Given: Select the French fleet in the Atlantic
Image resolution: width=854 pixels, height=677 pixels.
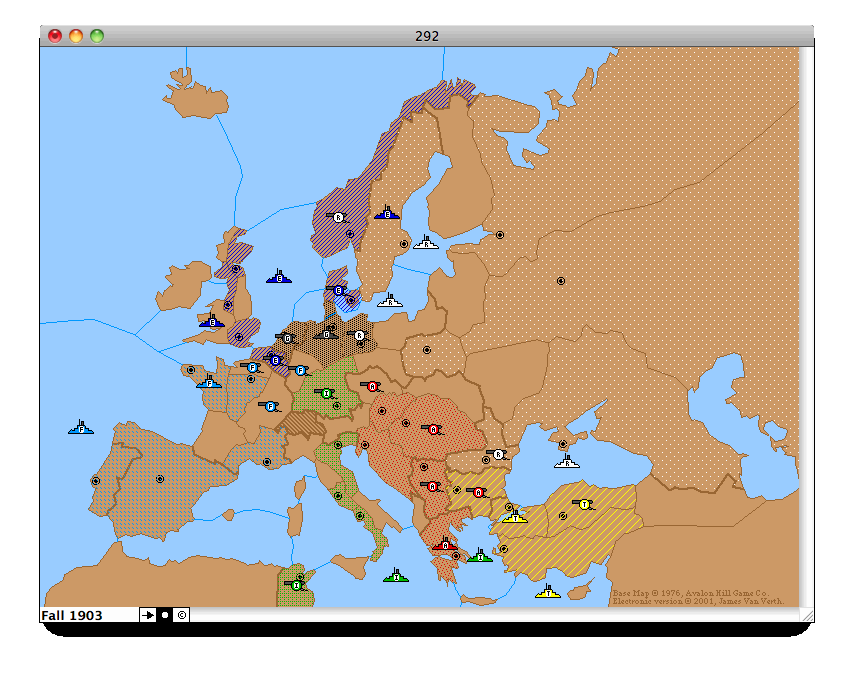Looking at the screenshot, I should click(81, 428).
